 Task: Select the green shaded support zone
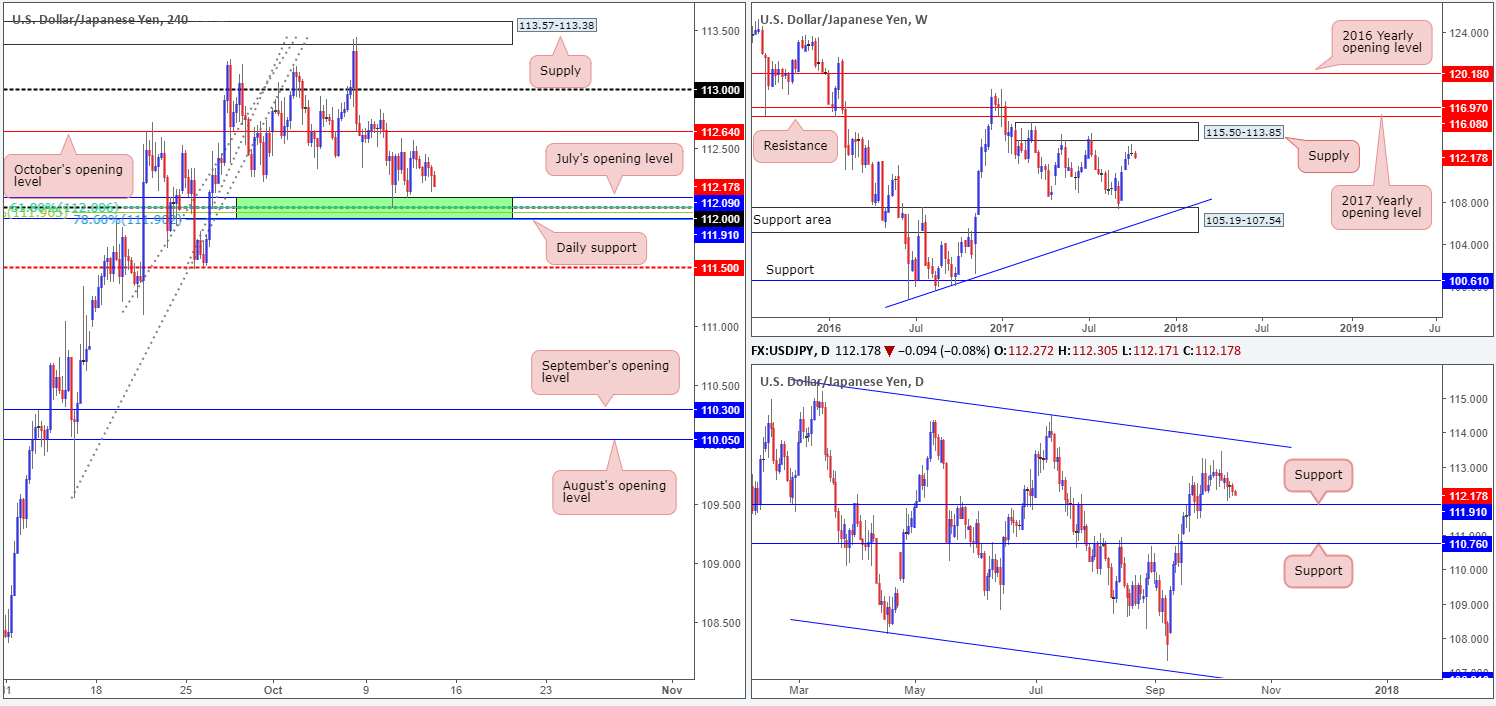pyautogui.click(x=373, y=207)
